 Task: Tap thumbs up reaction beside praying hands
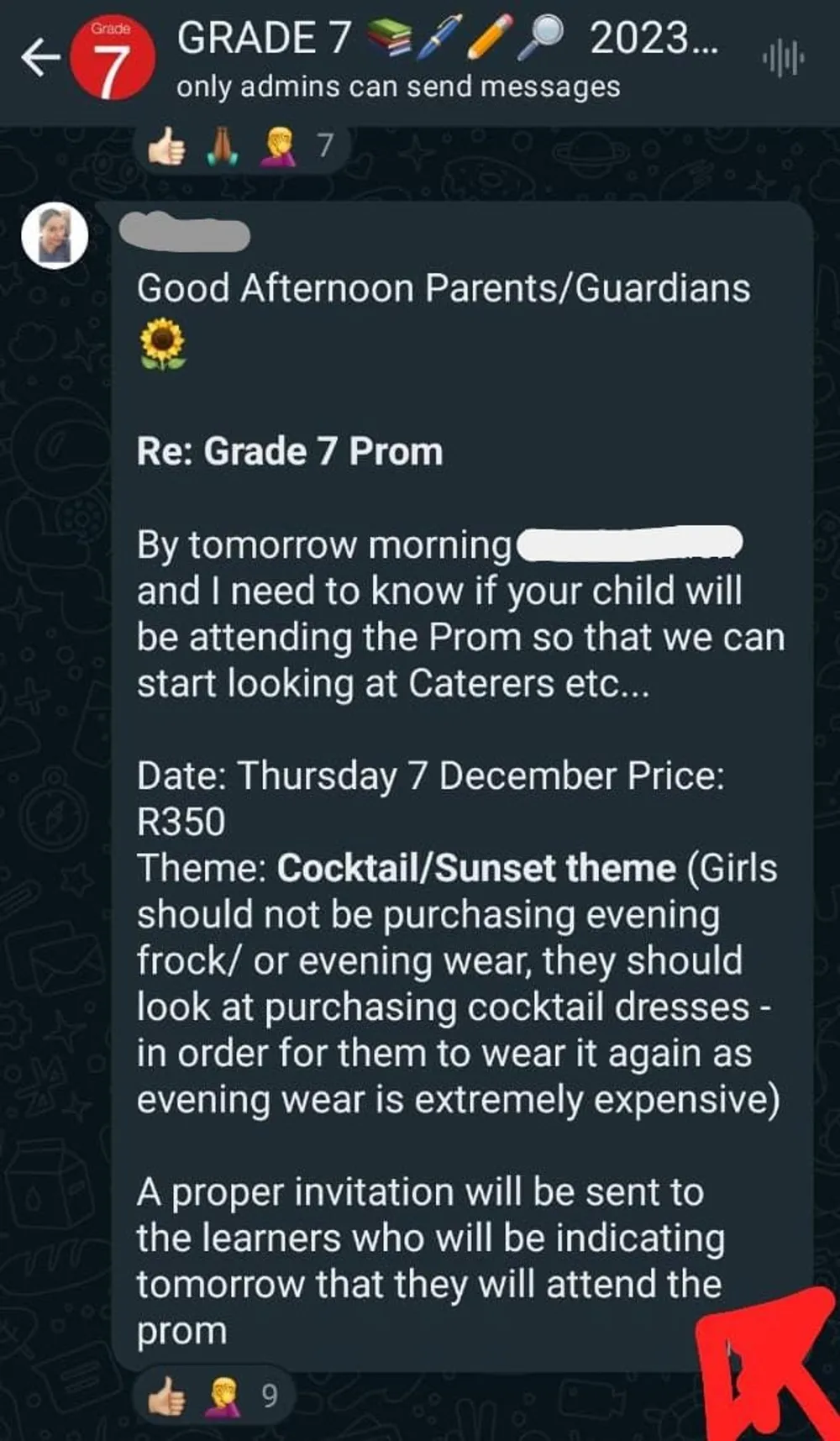[x=167, y=148]
